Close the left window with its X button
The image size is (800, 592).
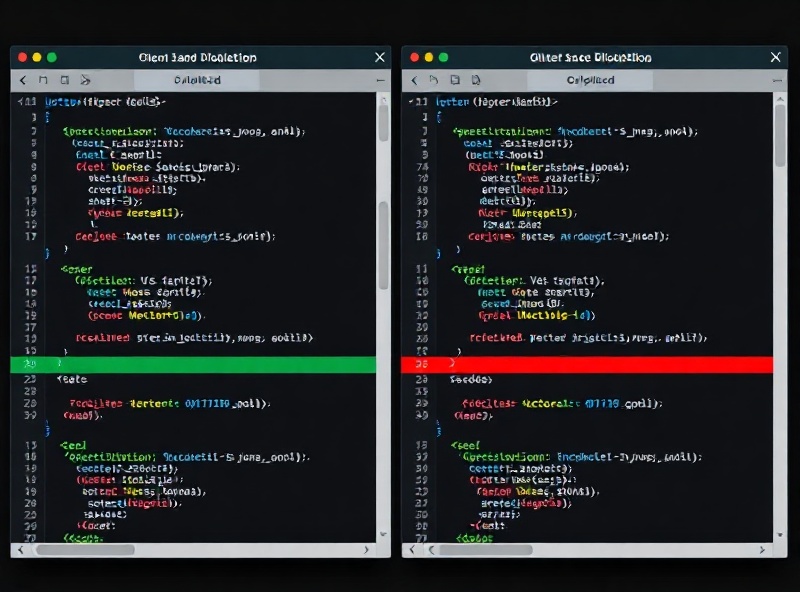click(380, 57)
